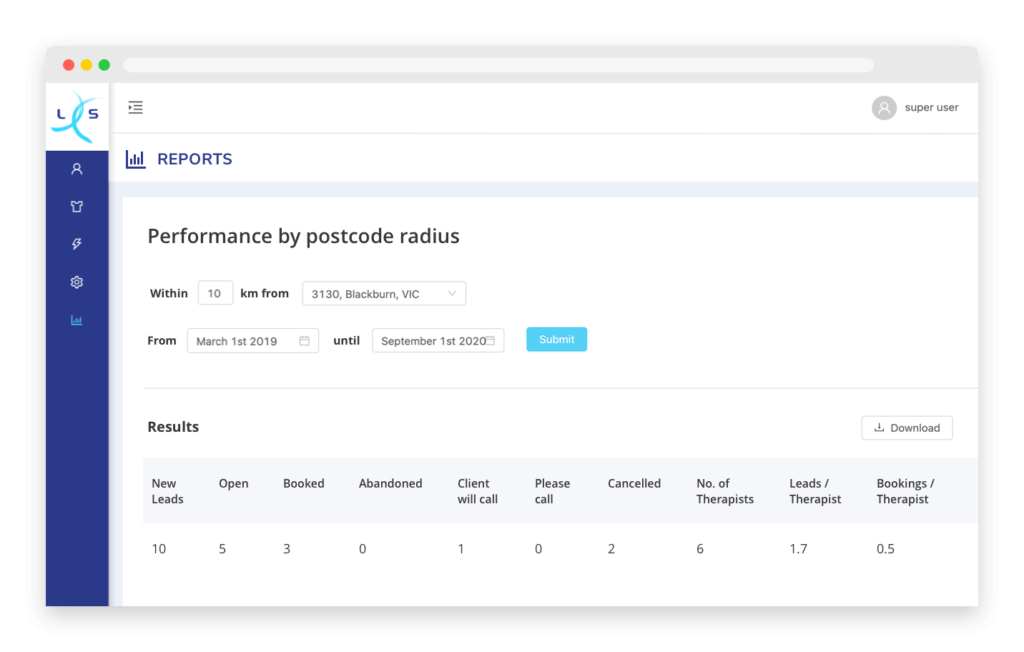Click the No. of Therapists column header
The image size is (1024, 652).
click(725, 491)
